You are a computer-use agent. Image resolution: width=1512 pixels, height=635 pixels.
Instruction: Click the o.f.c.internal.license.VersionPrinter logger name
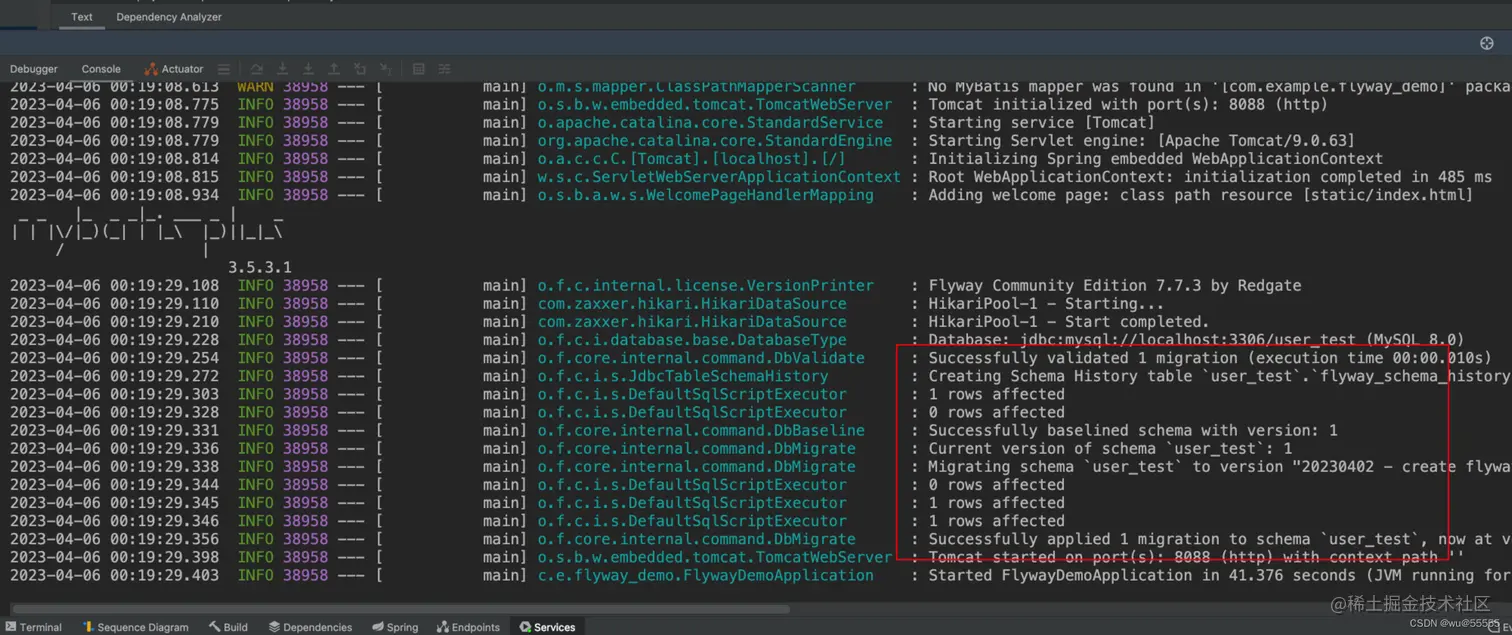[705, 286]
